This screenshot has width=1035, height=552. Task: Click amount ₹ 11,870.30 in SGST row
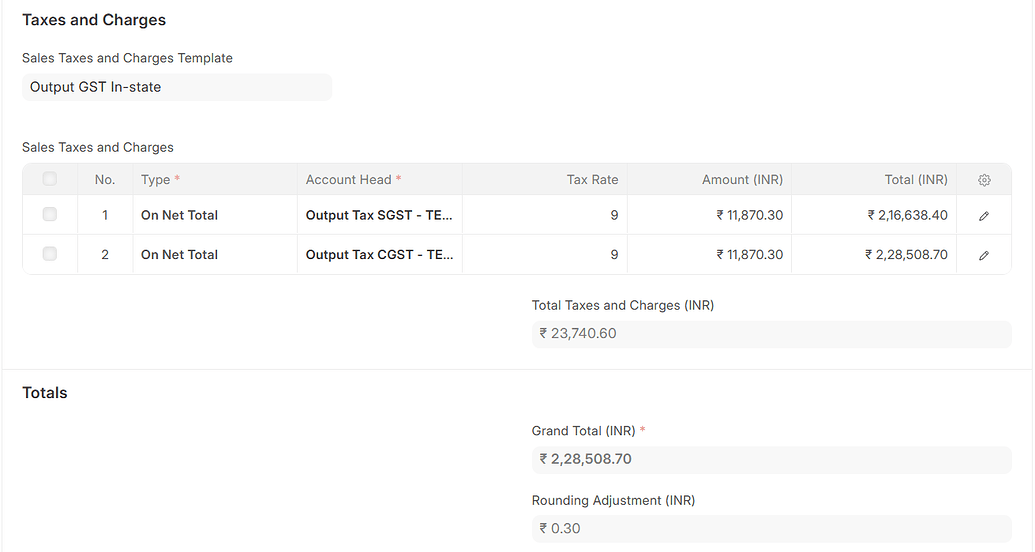[710, 215]
